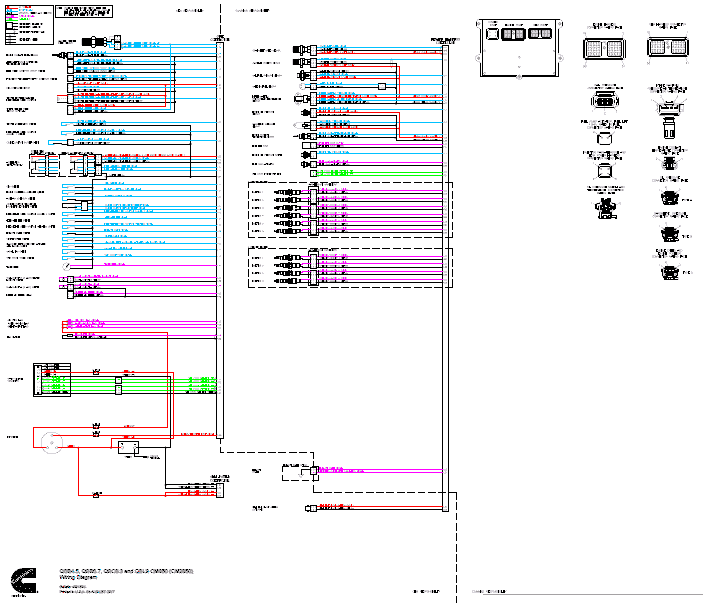Click the small connector block below left ECM bar
Viewport: 703px width, 603px height.
(x=220, y=483)
